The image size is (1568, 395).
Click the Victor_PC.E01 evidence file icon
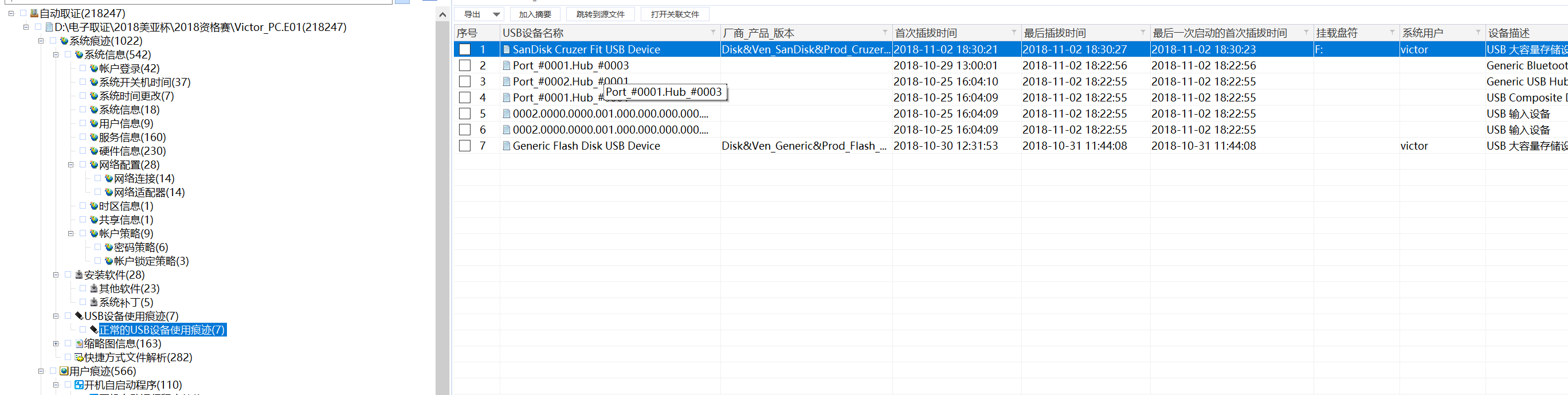click(49, 28)
